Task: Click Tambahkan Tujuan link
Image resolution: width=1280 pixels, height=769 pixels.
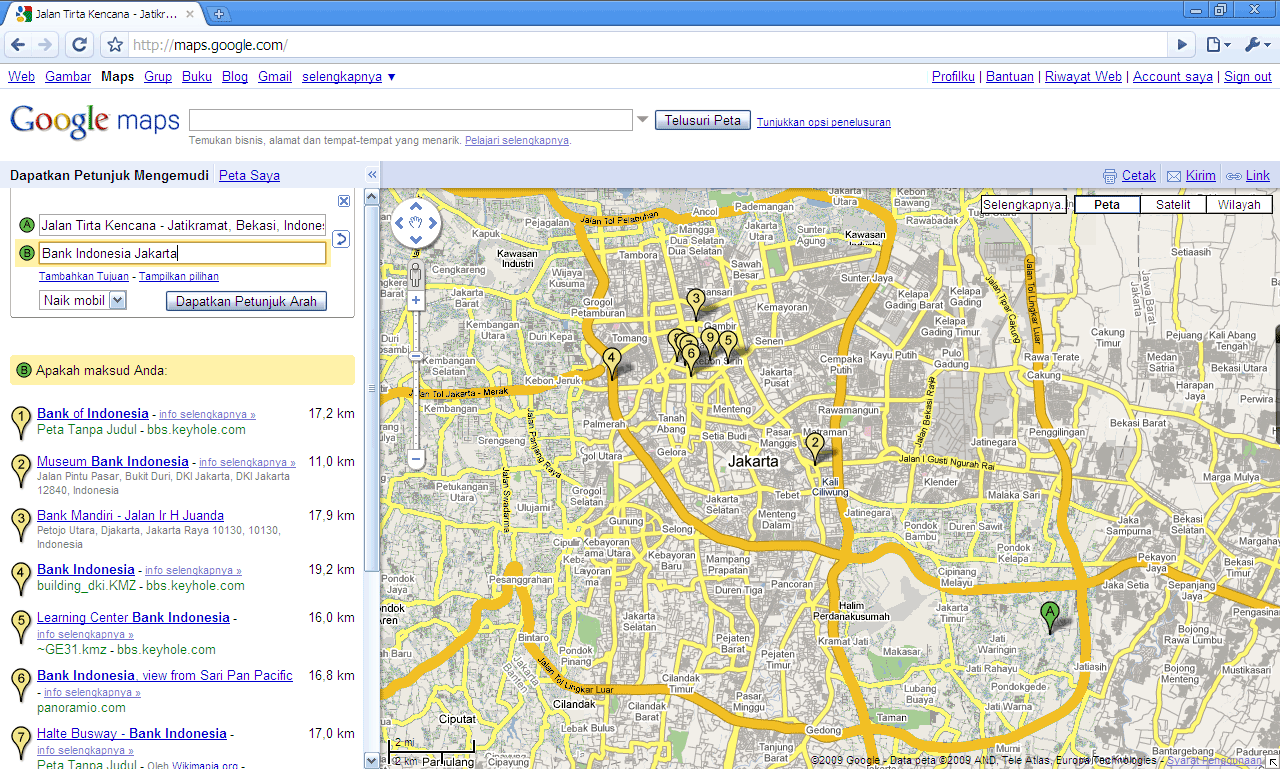Action: 84,276
